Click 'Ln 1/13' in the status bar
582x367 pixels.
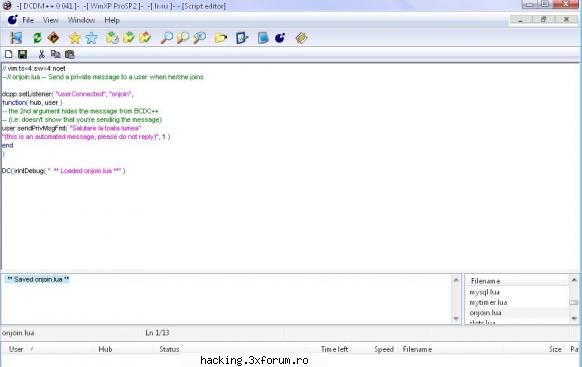tap(157, 333)
